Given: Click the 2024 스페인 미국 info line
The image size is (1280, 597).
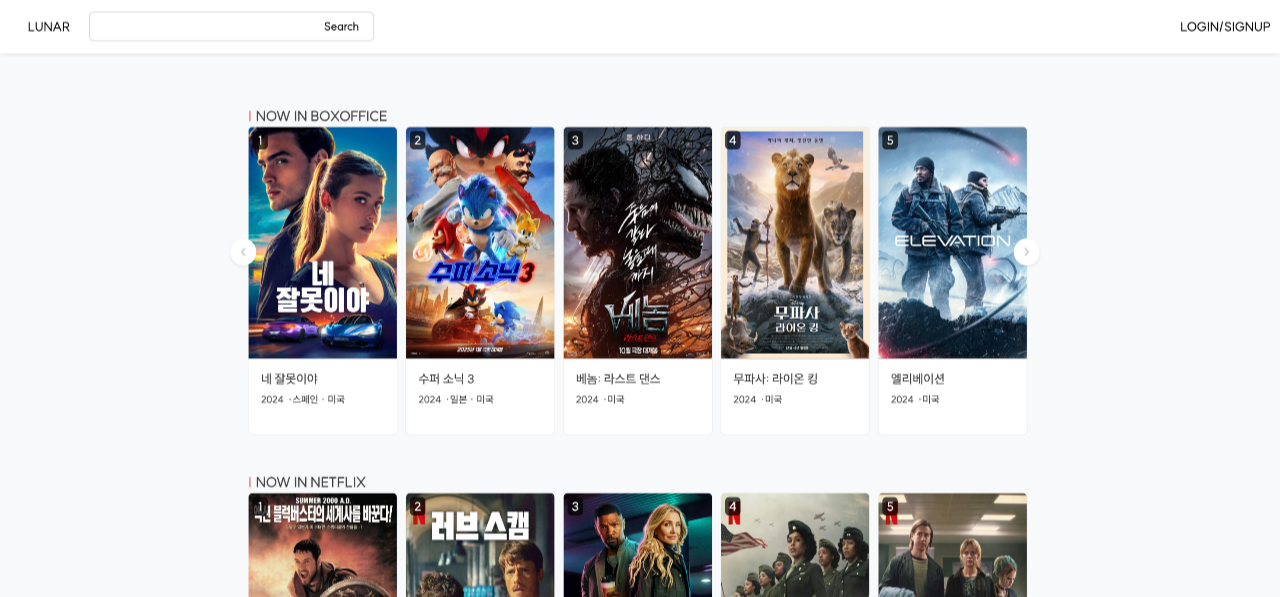Looking at the screenshot, I should click(303, 399).
